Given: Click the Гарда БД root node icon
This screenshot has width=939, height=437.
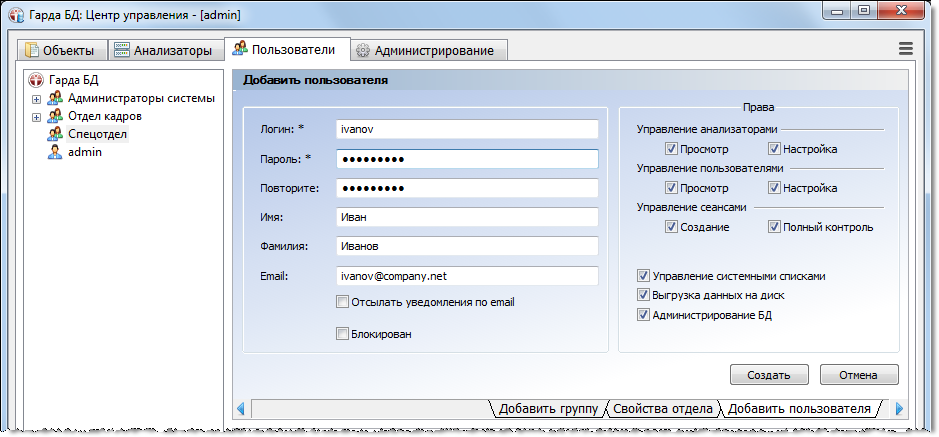Looking at the screenshot, I should click(36, 80).
